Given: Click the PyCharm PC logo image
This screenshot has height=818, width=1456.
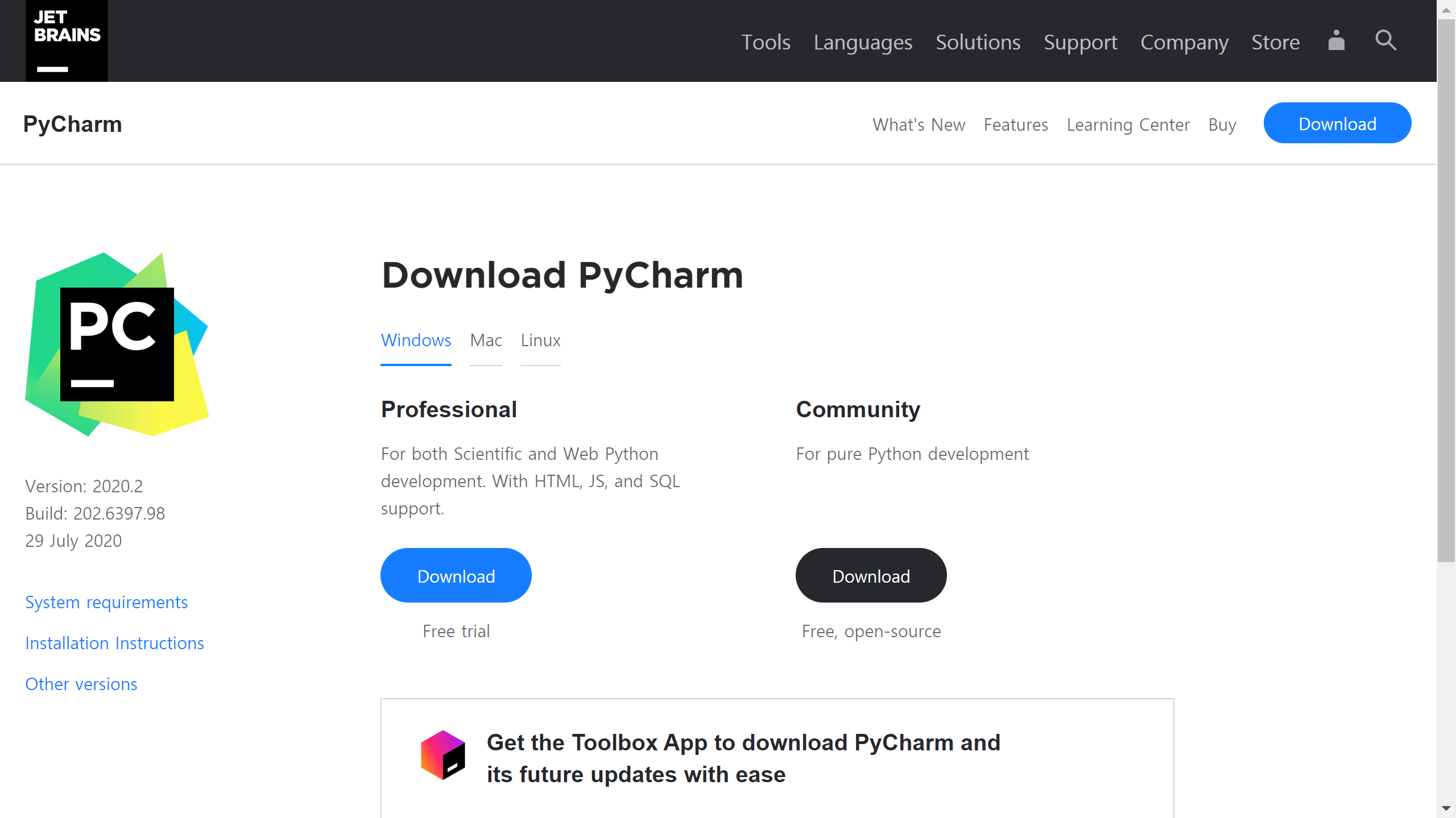Looking at the screenshot, I should tap(117, 344).
